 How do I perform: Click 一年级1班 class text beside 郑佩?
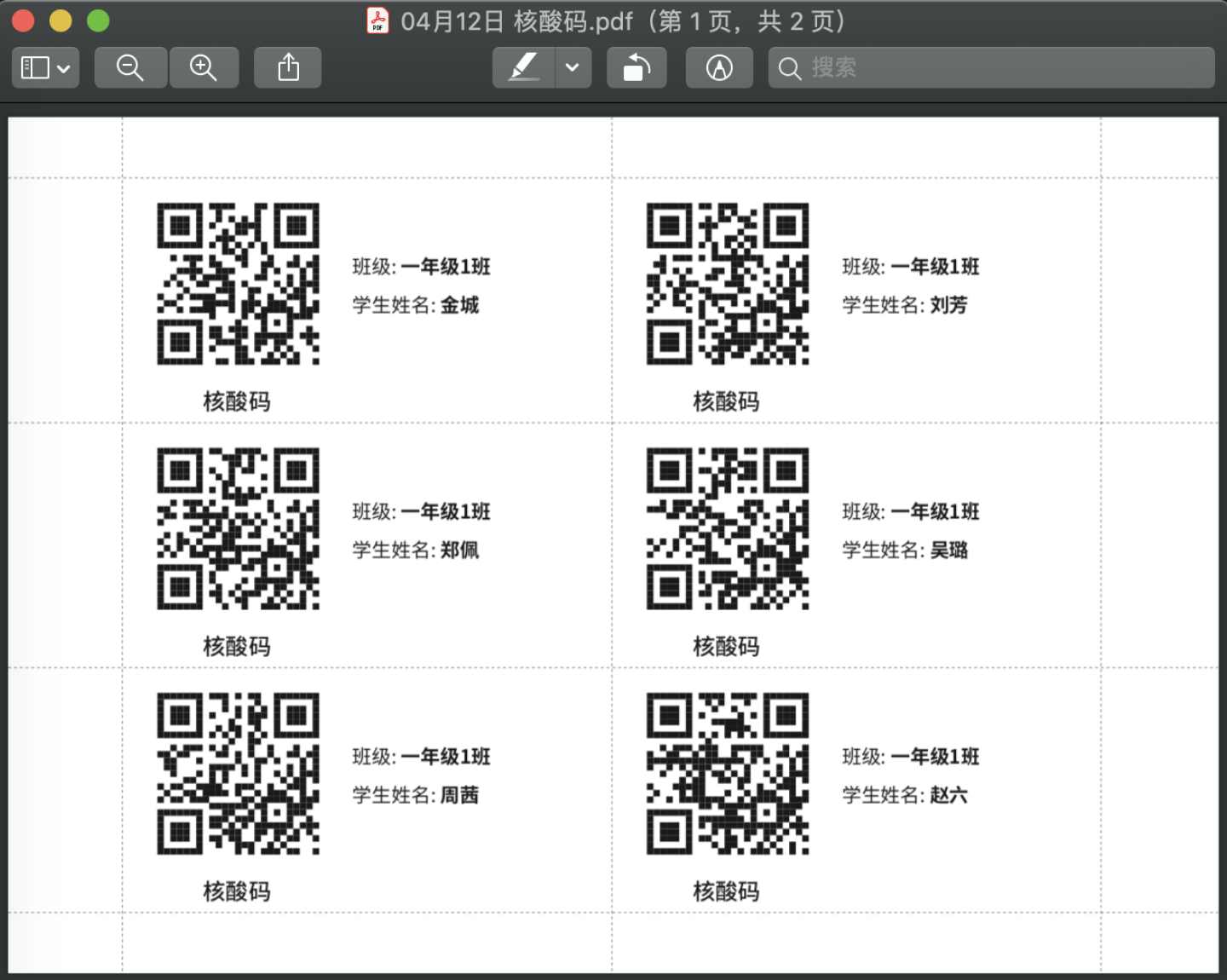coord(446,511)
